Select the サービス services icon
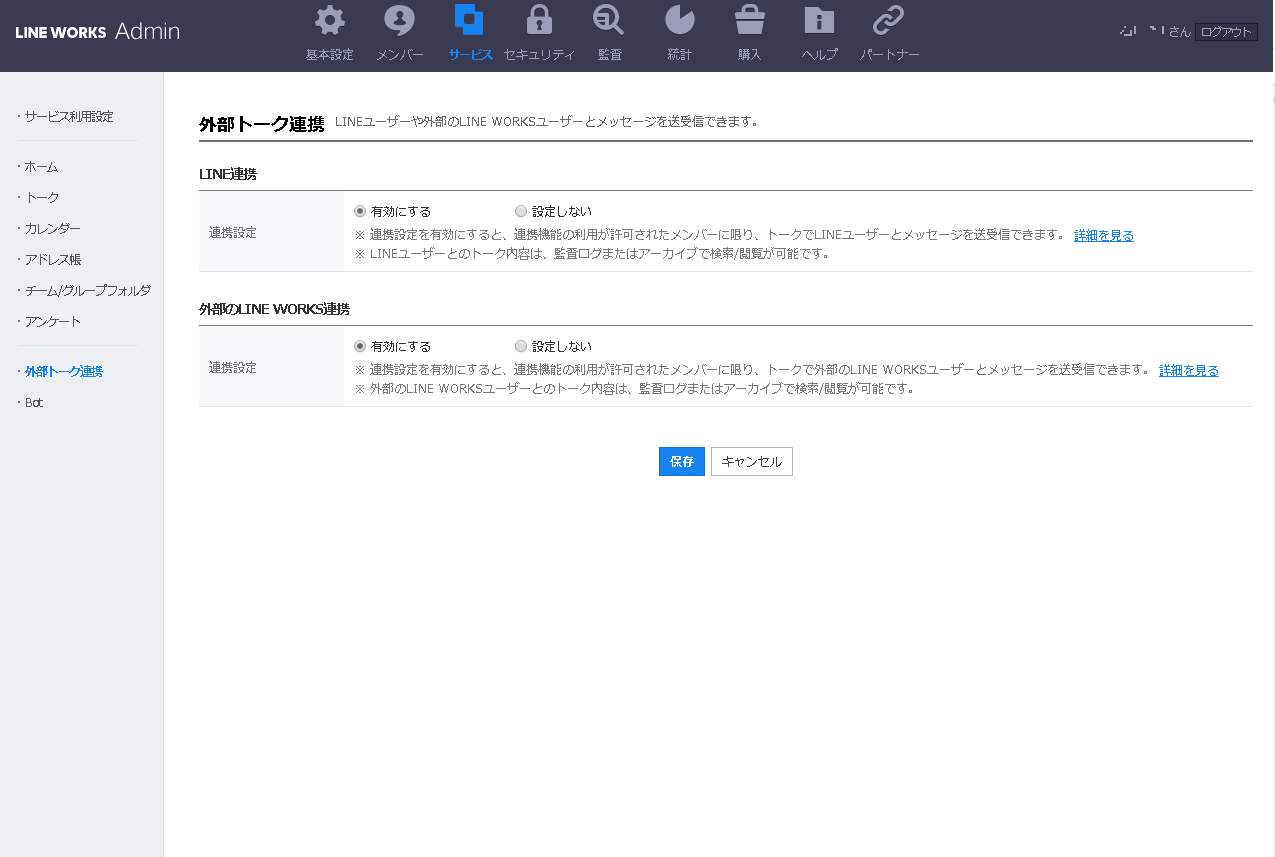This screenshot has width=1275, height=857. [x=469, y=21]
